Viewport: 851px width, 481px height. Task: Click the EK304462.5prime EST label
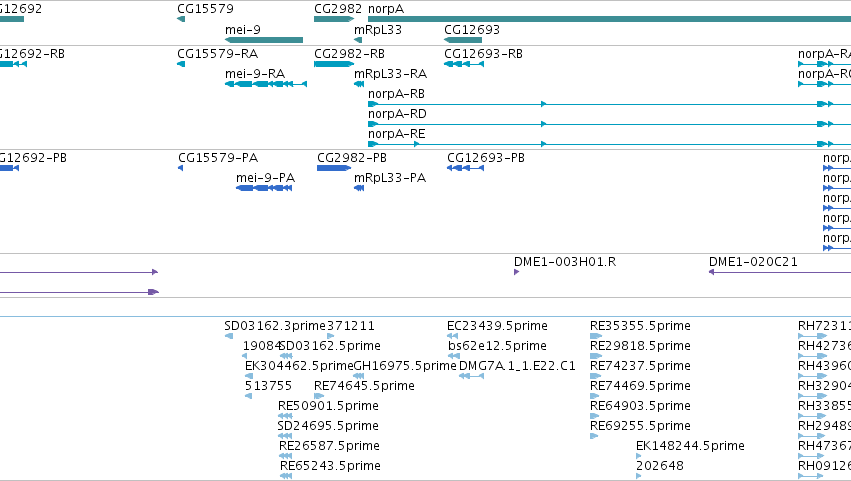click(x=300, y=366)
